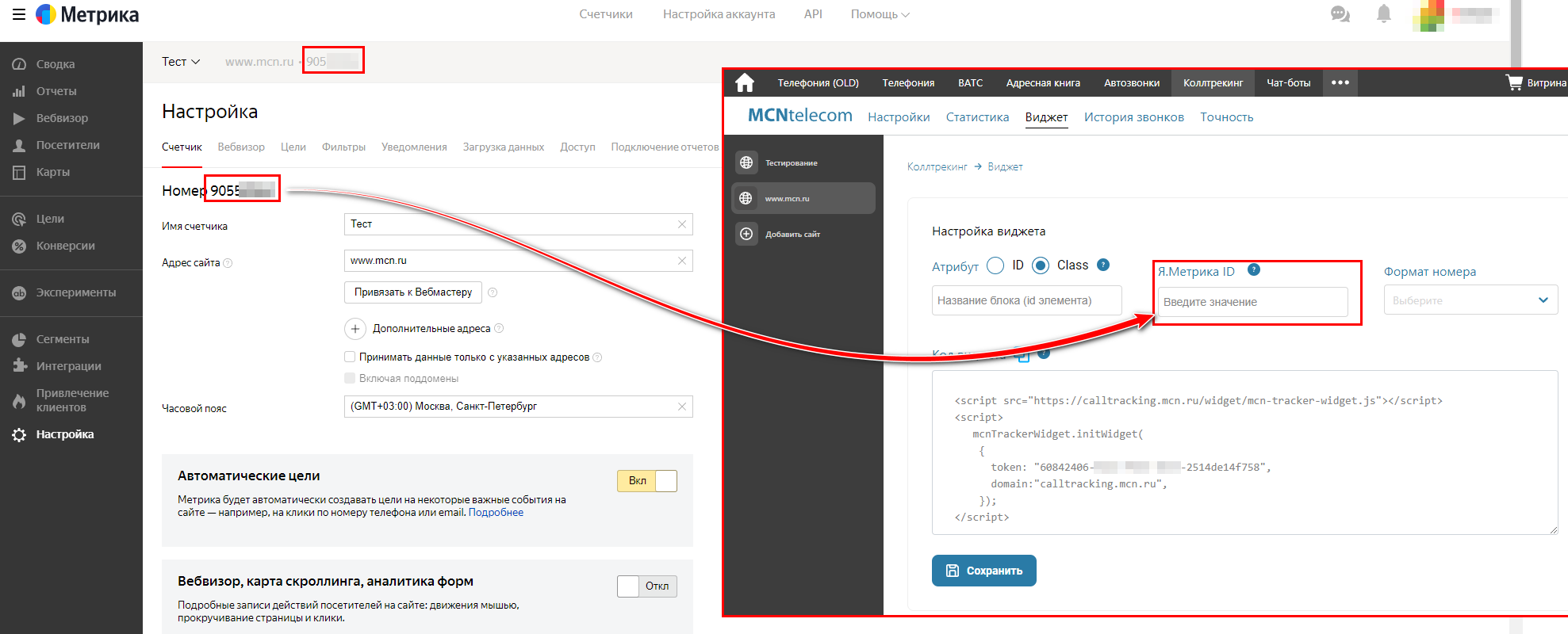Open the user avatar menu

click(1428, 16)
